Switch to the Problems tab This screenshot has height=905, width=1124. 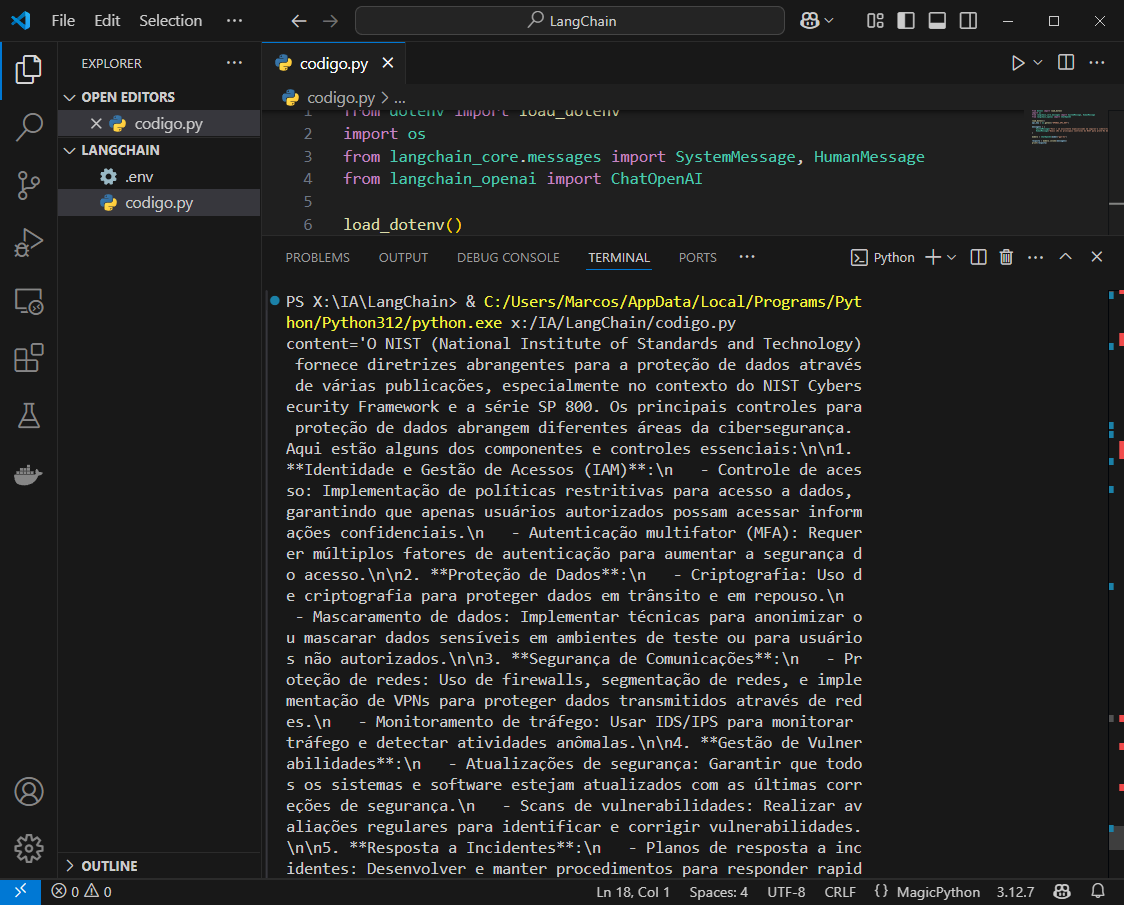318,257
